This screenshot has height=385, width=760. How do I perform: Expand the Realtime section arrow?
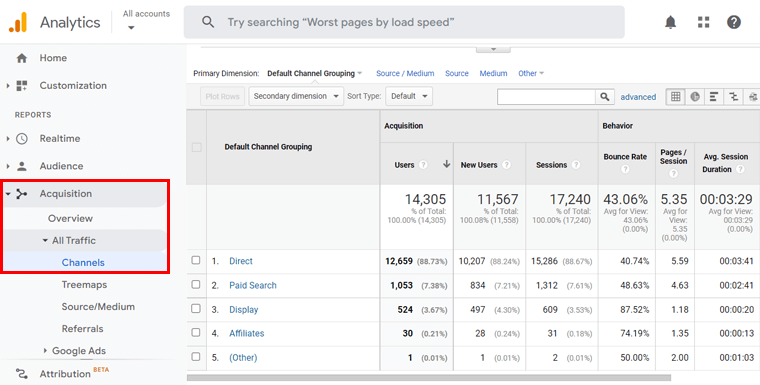(x=8, y=139)
